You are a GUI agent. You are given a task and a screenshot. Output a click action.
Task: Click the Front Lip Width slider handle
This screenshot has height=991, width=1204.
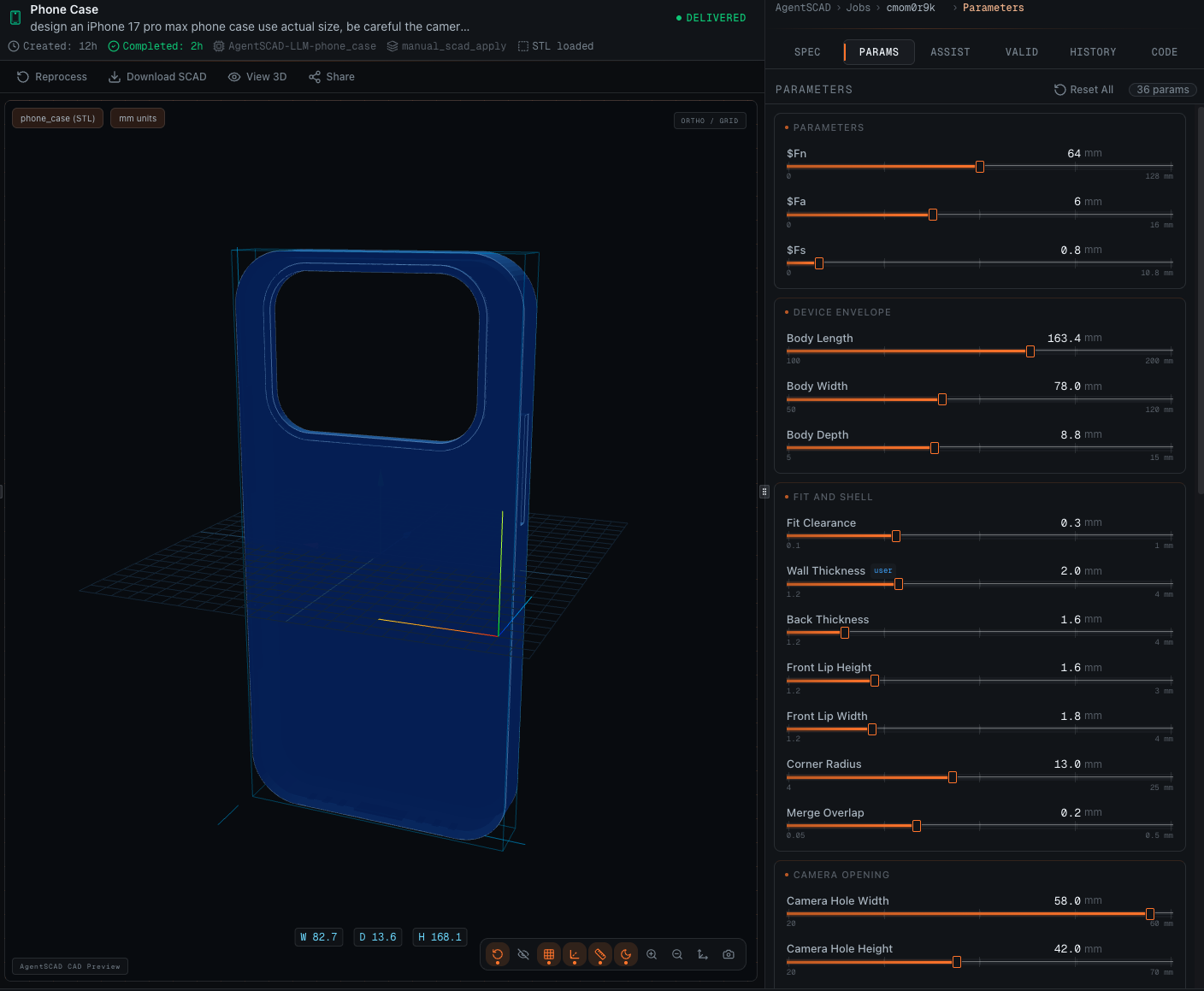pos(872,729)
